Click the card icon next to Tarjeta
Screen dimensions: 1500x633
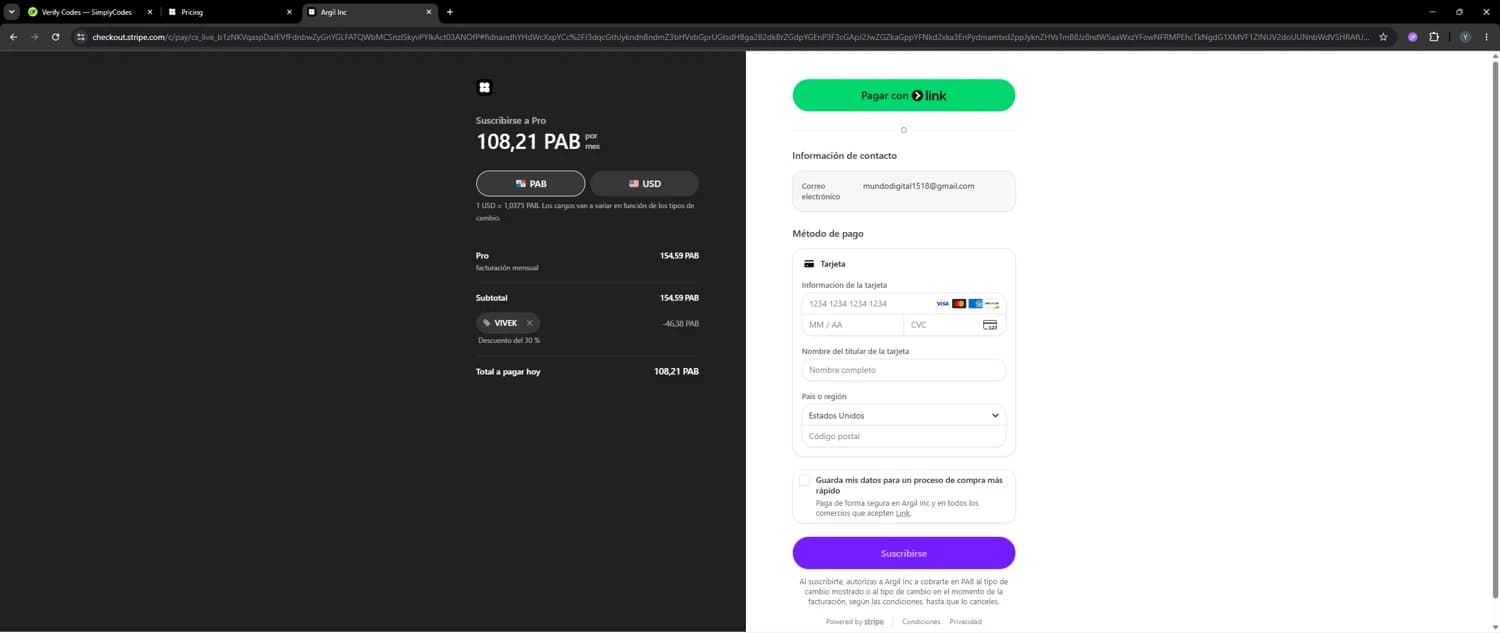click(x=809, y=264)
